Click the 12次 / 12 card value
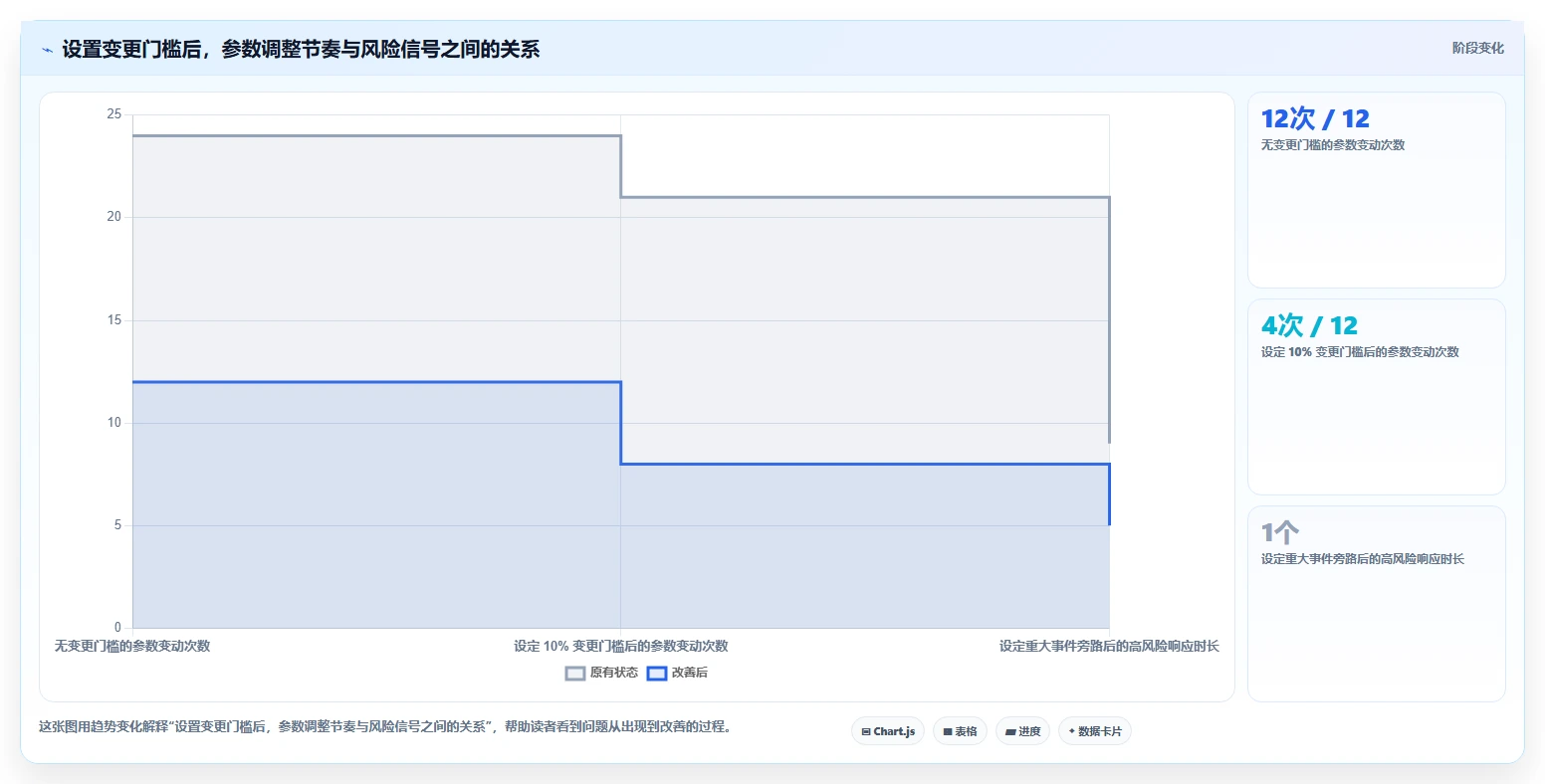Screen dimensions: 1545x784 [x=1315, y=119]
